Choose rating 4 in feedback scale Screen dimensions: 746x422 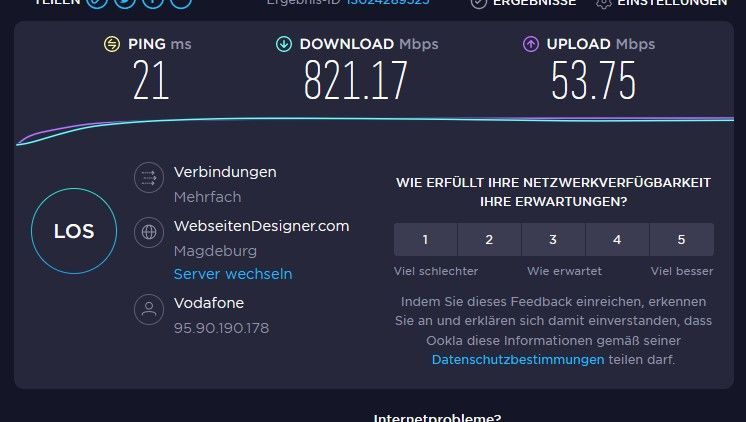617,239
